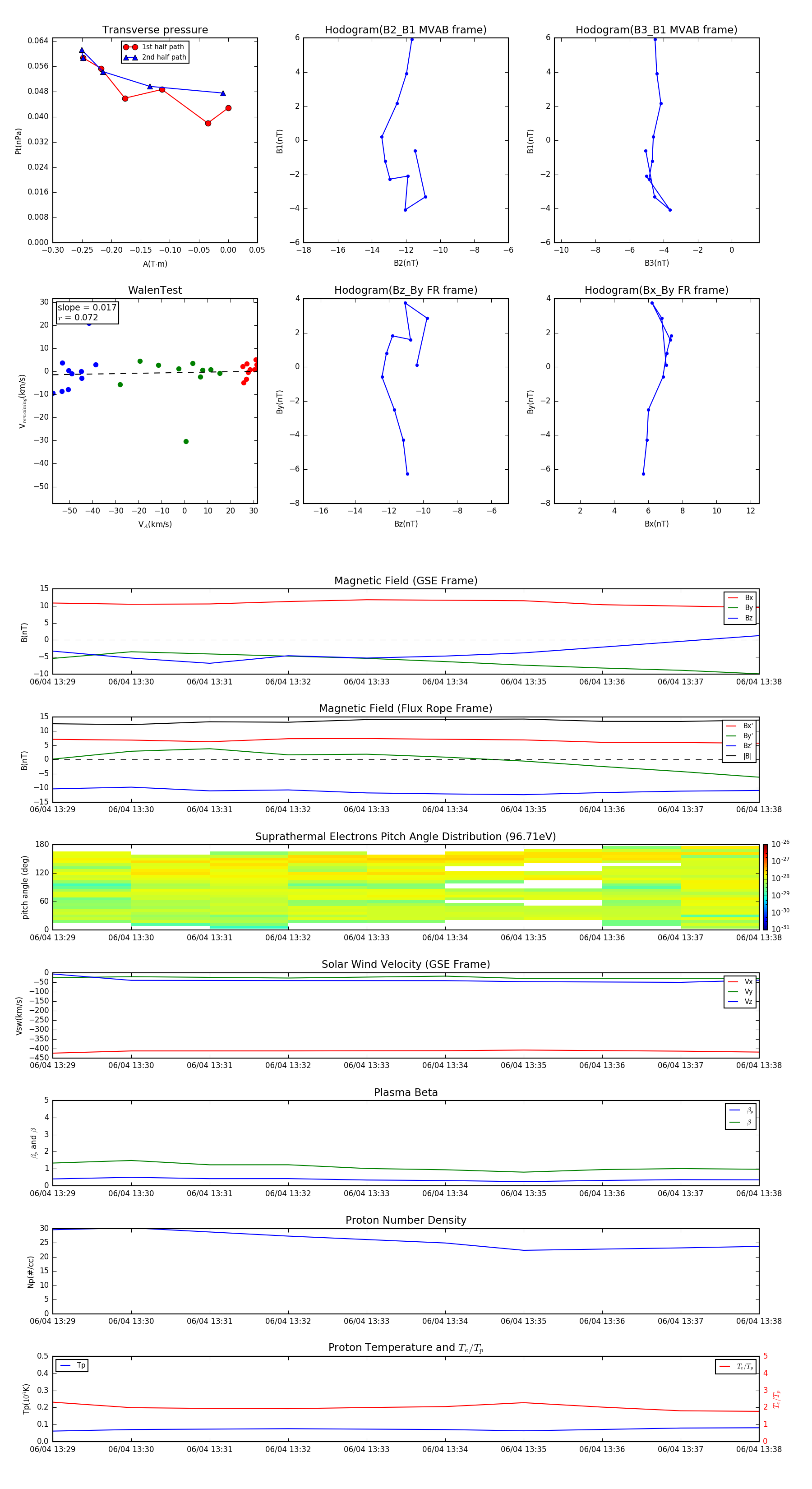Select the 'Tp' legend entry
Image resolution: width=812 pixels, height=1489 pixels.
click(72, 1366)
